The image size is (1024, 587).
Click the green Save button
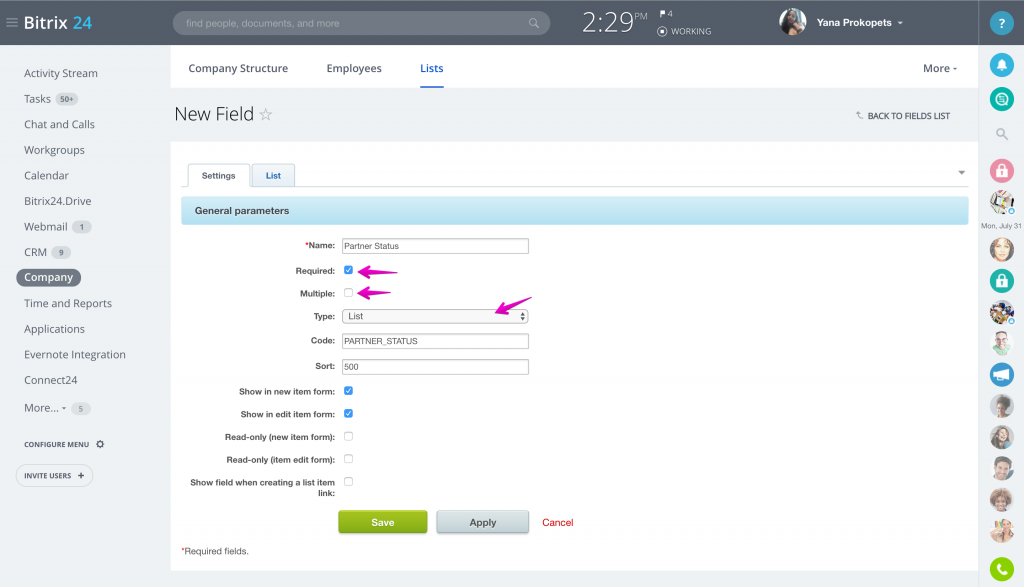tap(383, 522)
